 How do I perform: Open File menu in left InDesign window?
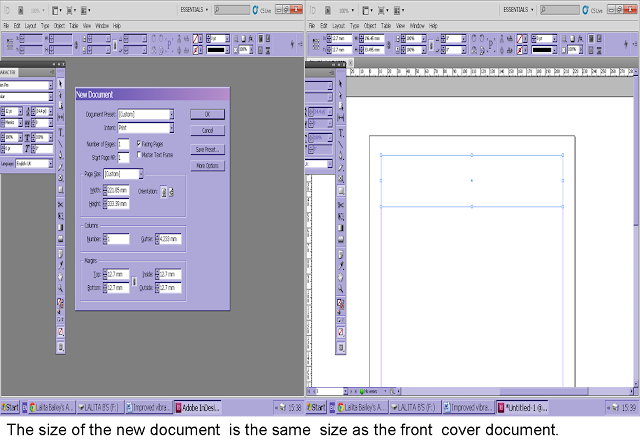pyautogui.click(x=6, y=26)
